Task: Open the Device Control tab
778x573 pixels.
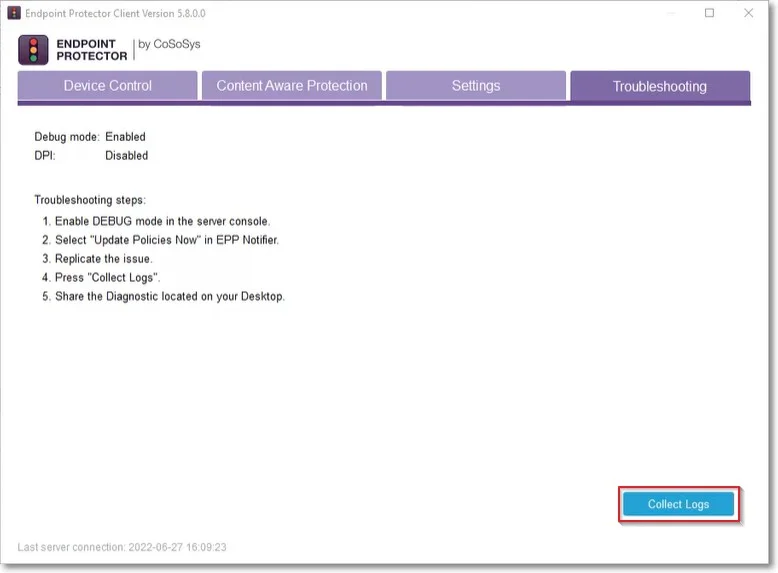Action: 107,86
